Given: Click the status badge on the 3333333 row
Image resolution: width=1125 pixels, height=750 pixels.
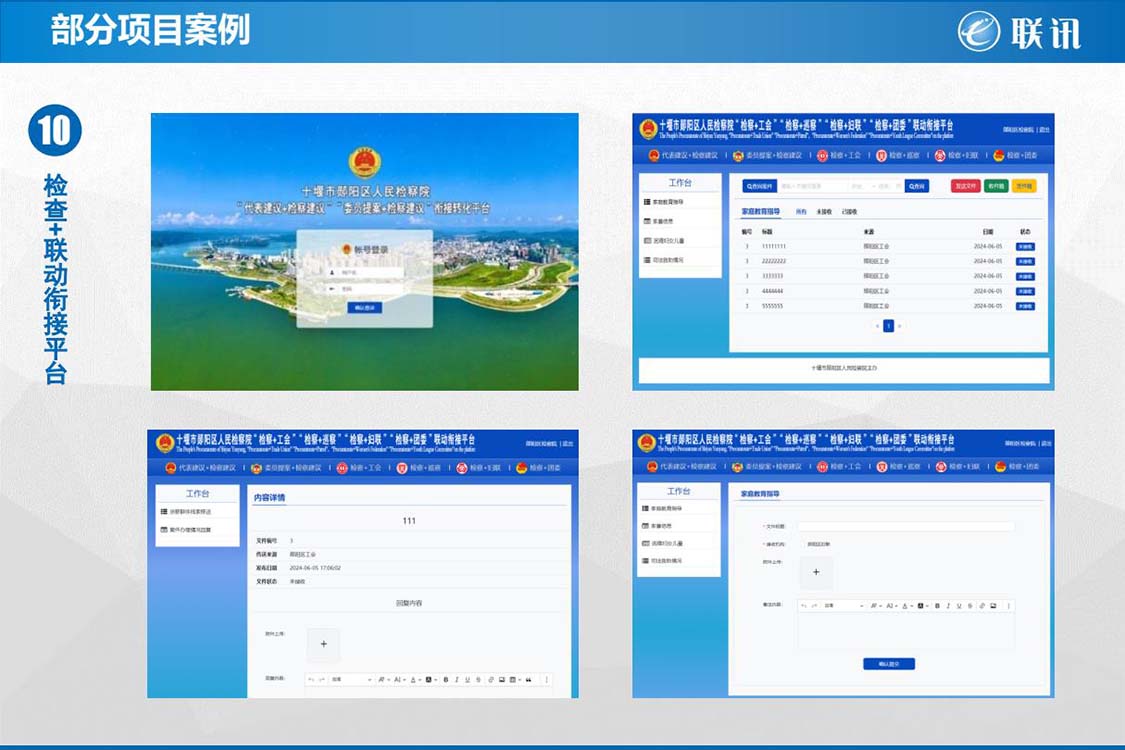Looking at the screenshot, I should tap(1025, 276).
